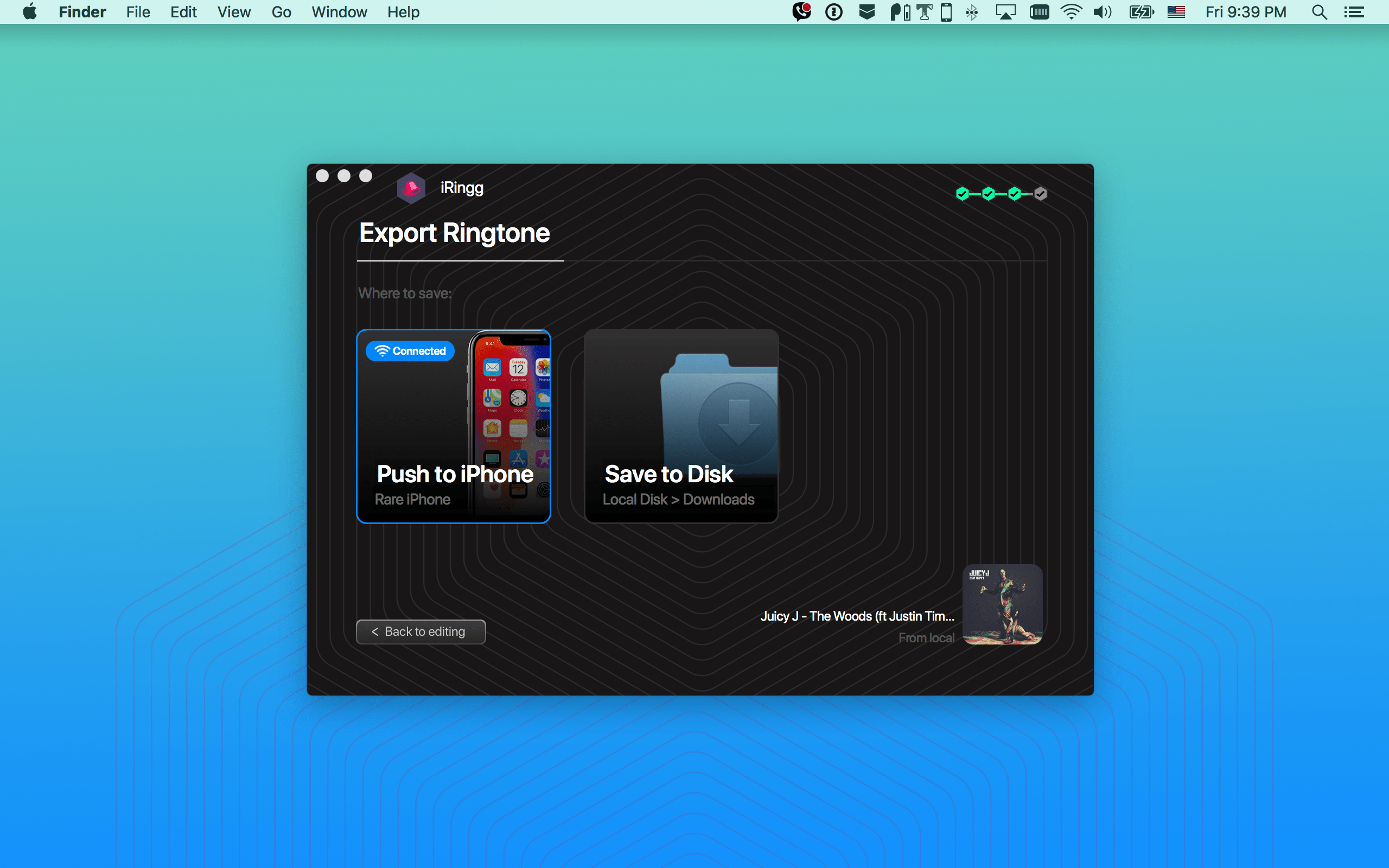Open the folded envelope menu bar icon
Screen dimensions: 1389x868
(866, 12)
